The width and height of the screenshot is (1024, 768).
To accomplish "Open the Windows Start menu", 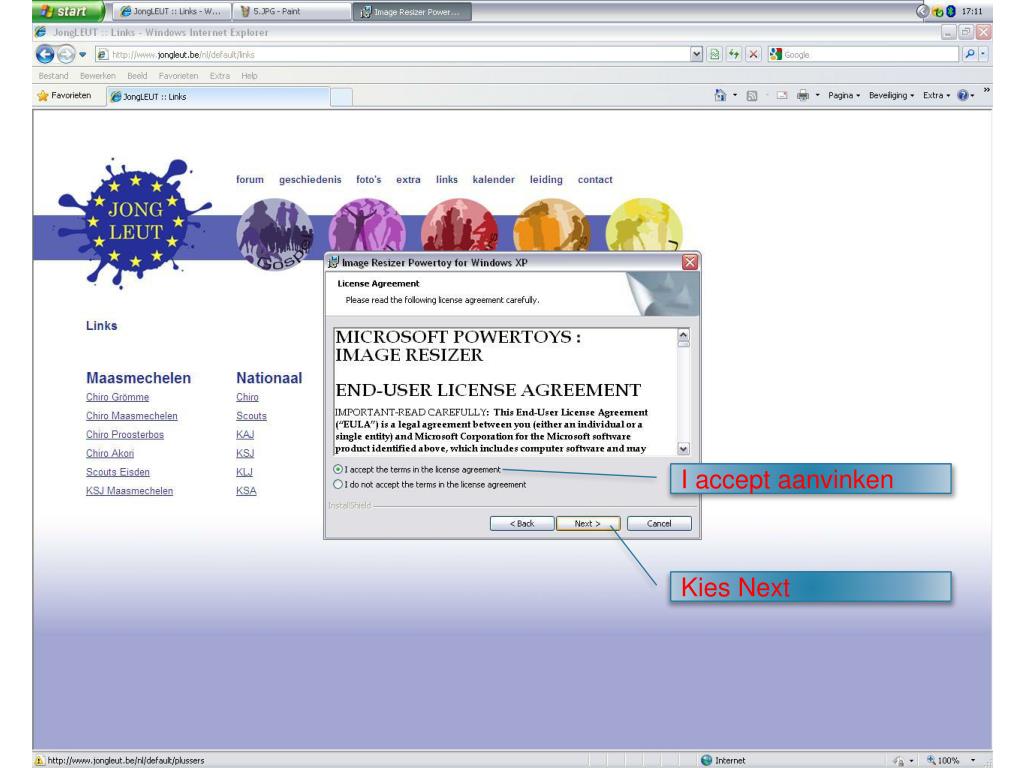I will (67, 11).
